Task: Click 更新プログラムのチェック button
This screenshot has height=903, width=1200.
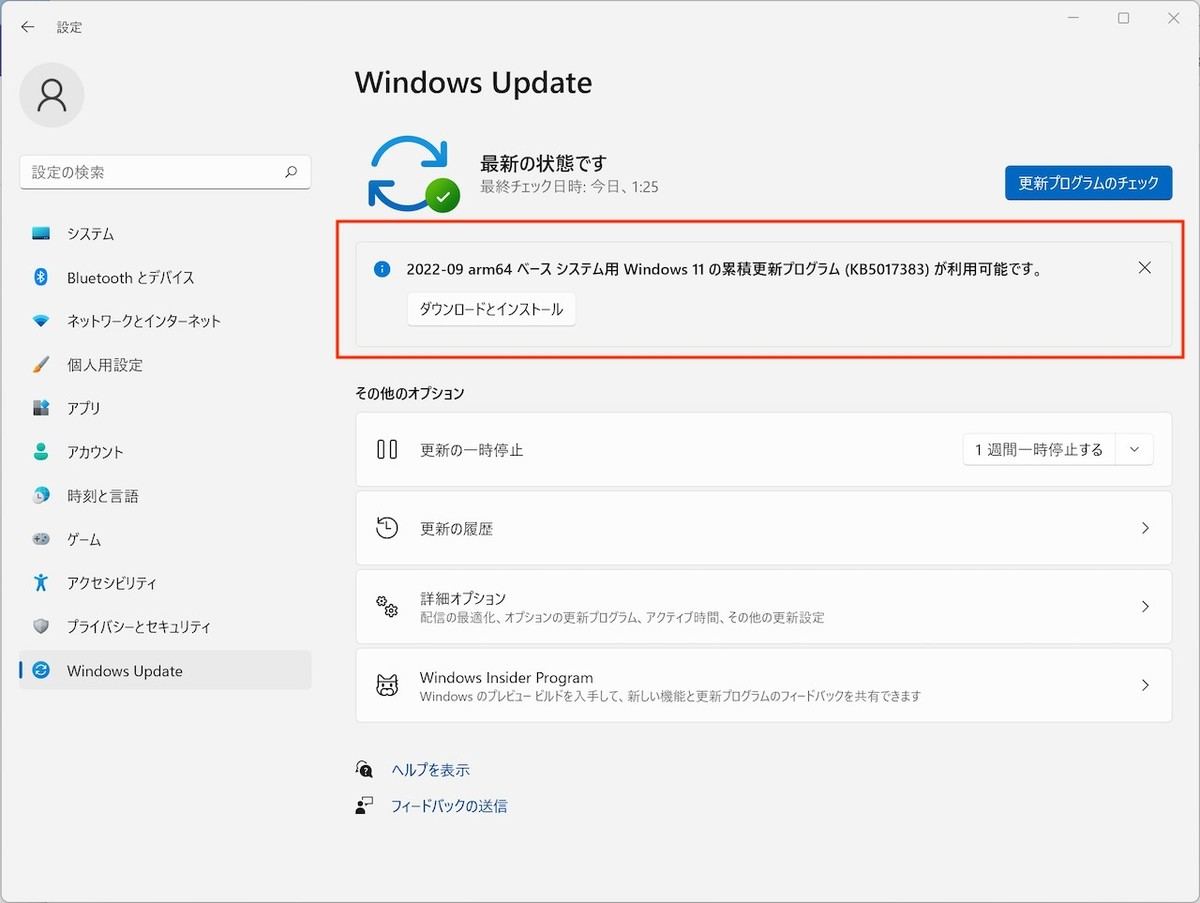Action: coord(1088,183)
